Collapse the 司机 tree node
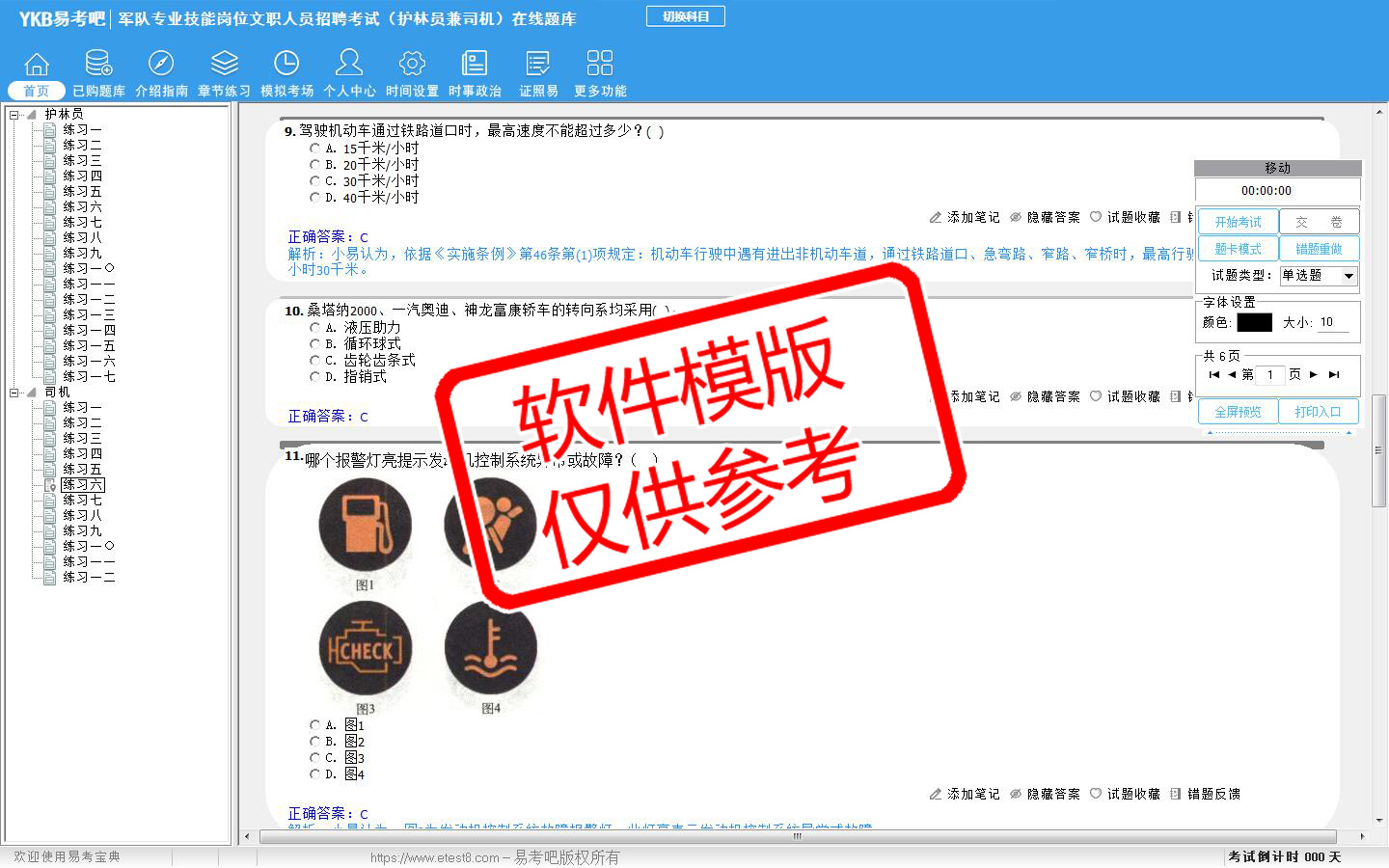The image size is (1389, 868). pyautogui.click(x=14, y=393)
